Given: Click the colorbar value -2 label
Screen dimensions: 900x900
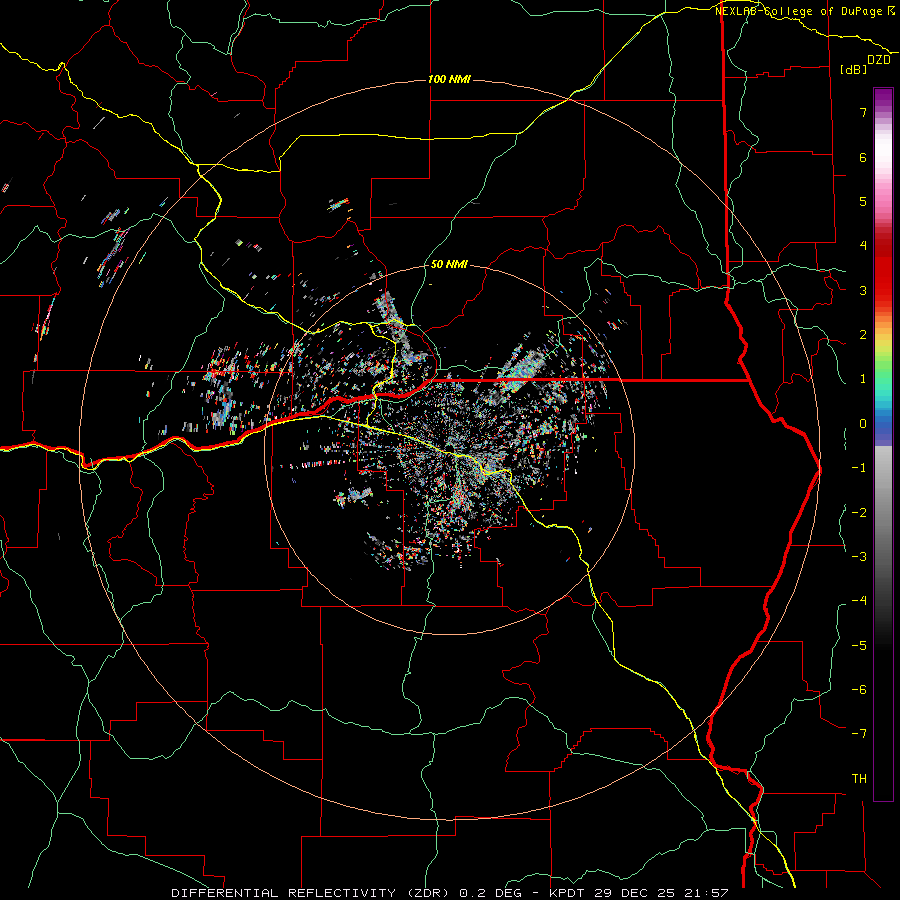Looking at the screenshot, I should [859, 512].
